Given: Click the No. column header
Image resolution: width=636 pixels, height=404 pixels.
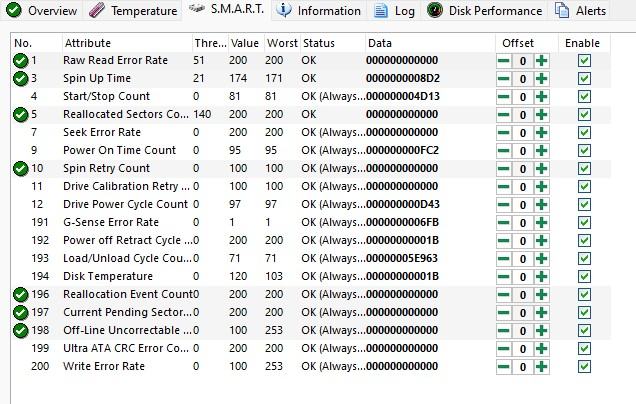Looking at the screenshot, I should pos(37,43).
